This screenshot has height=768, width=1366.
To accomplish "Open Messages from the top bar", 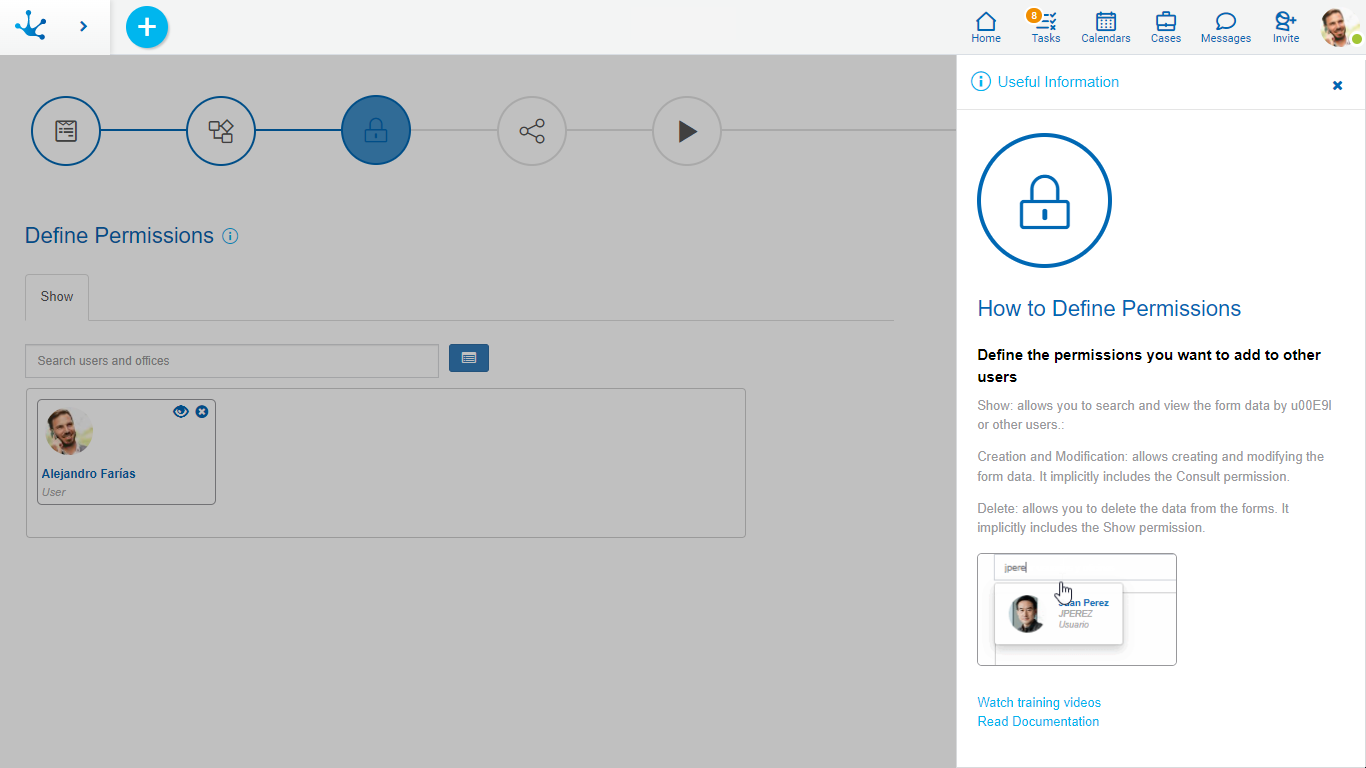I will [x=1225, y=27].
